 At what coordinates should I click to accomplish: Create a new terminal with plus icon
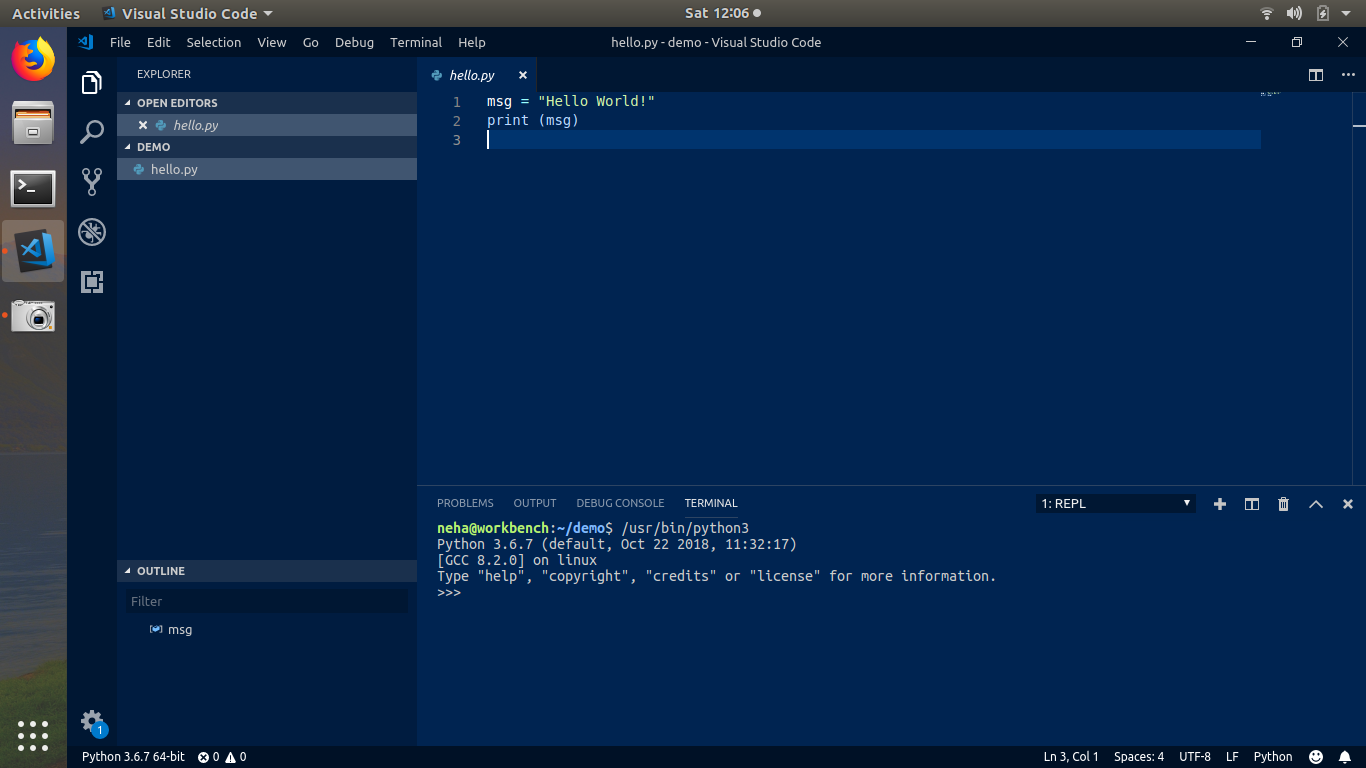(1220, 504)
